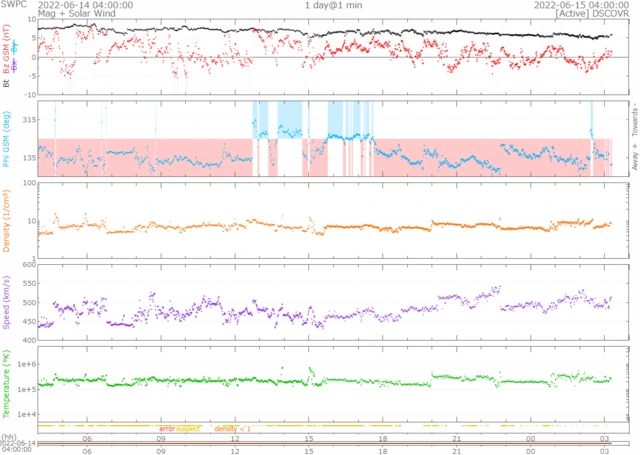Viewport: 640px width, 455px height.
Task: Click the Phi GSM (deg) axis label
Action: pos(6,139)
